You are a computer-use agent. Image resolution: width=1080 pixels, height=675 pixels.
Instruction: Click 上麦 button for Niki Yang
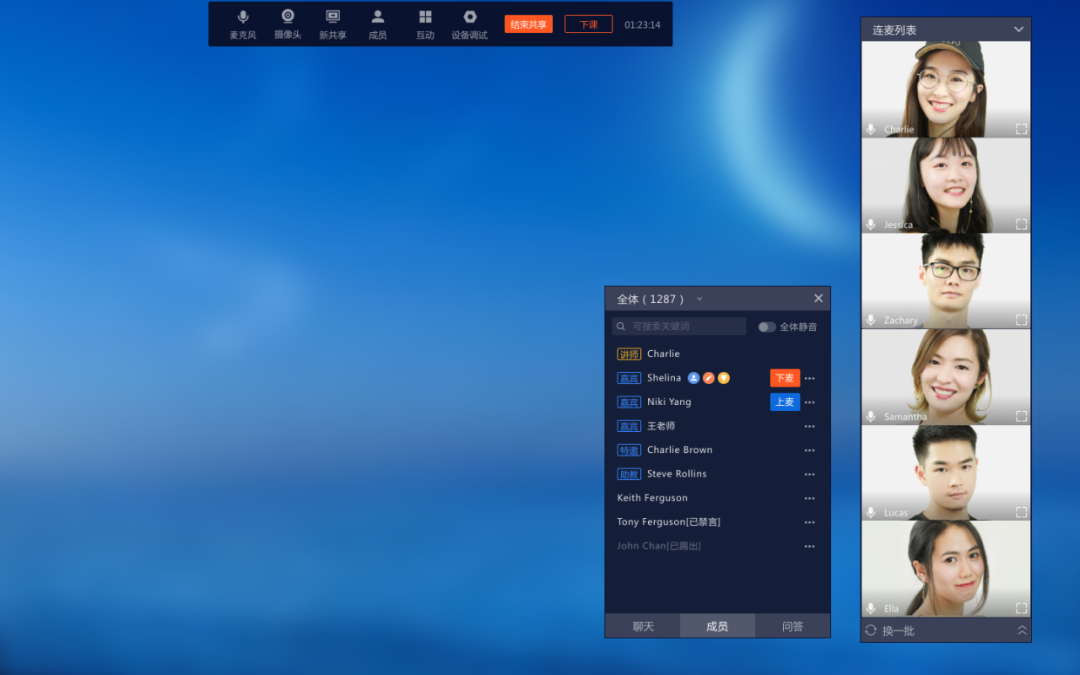[784, 402]
